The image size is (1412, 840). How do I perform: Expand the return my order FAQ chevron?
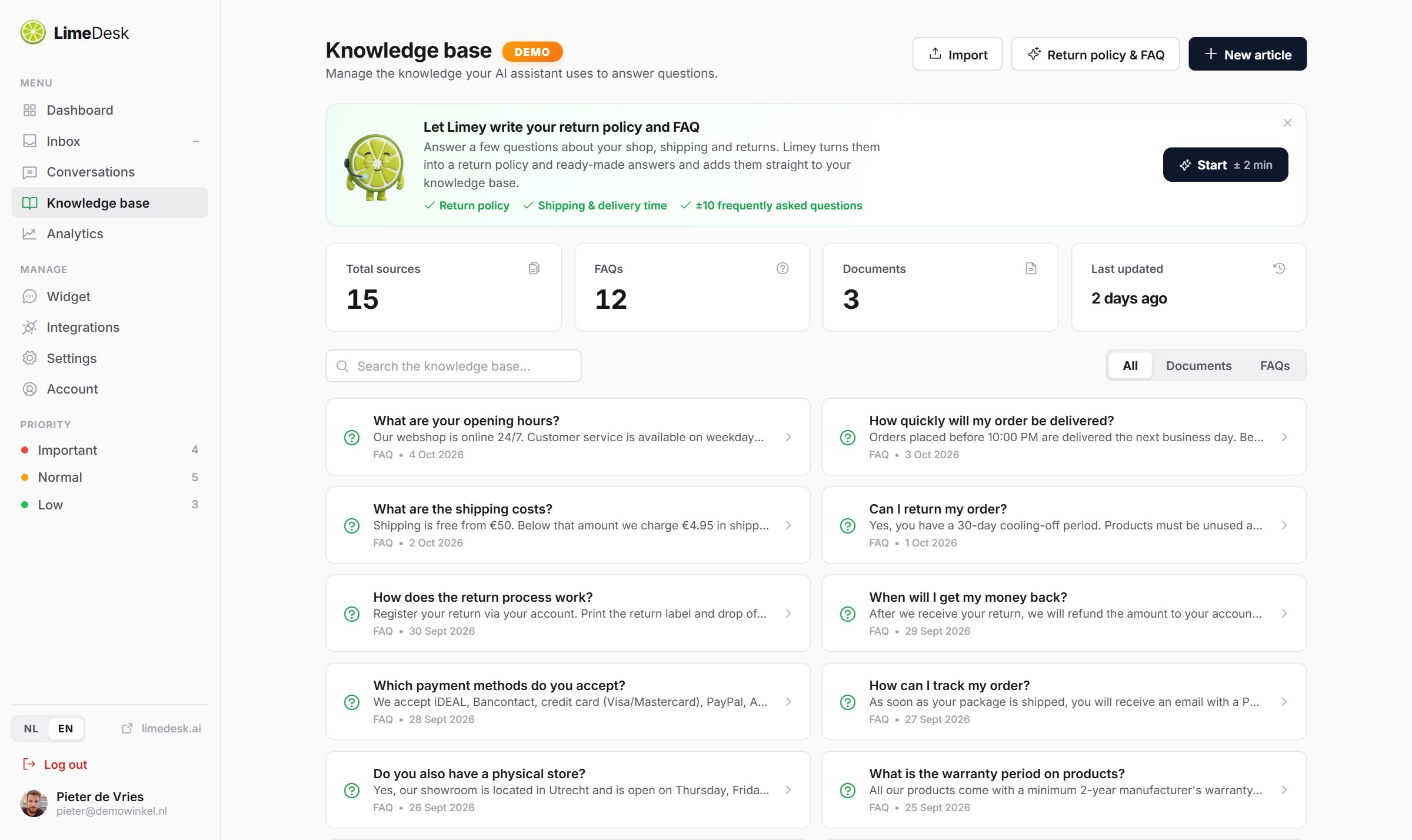pos(1284,525)
